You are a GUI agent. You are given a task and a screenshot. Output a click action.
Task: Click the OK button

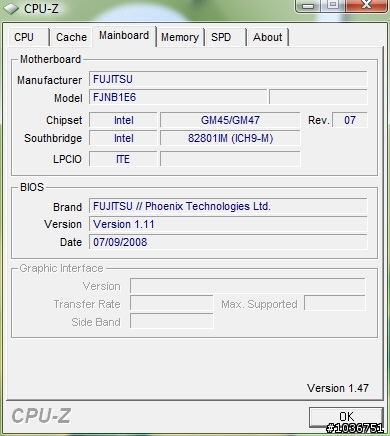click(346, 417)
